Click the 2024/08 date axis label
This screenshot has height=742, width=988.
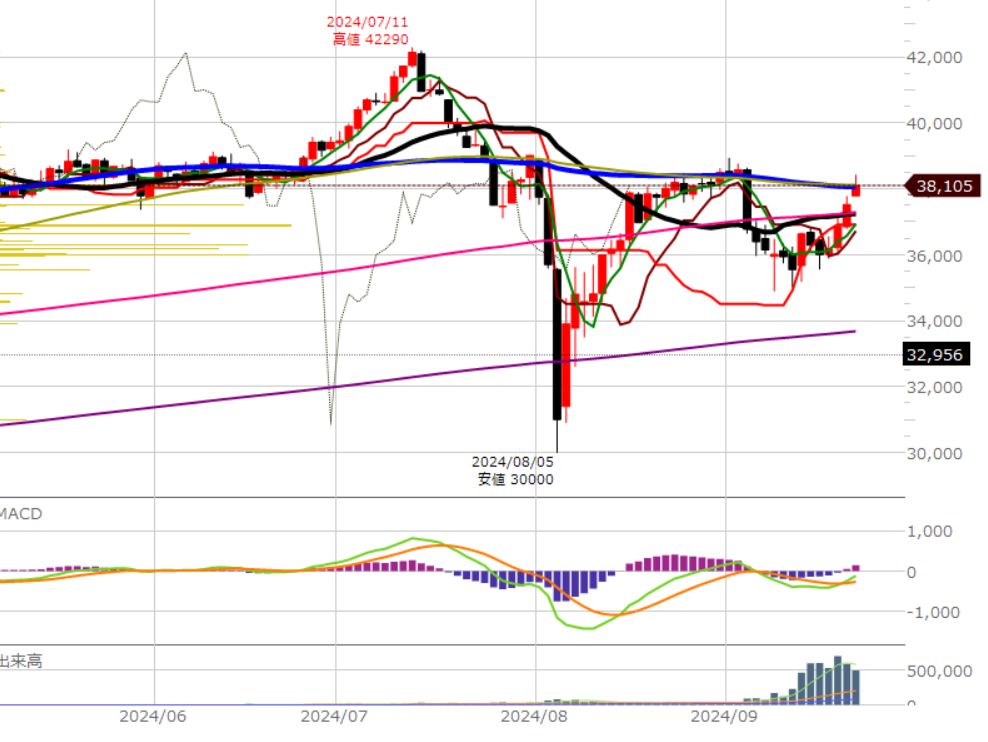pyautogui.click(x=534, y=716)
